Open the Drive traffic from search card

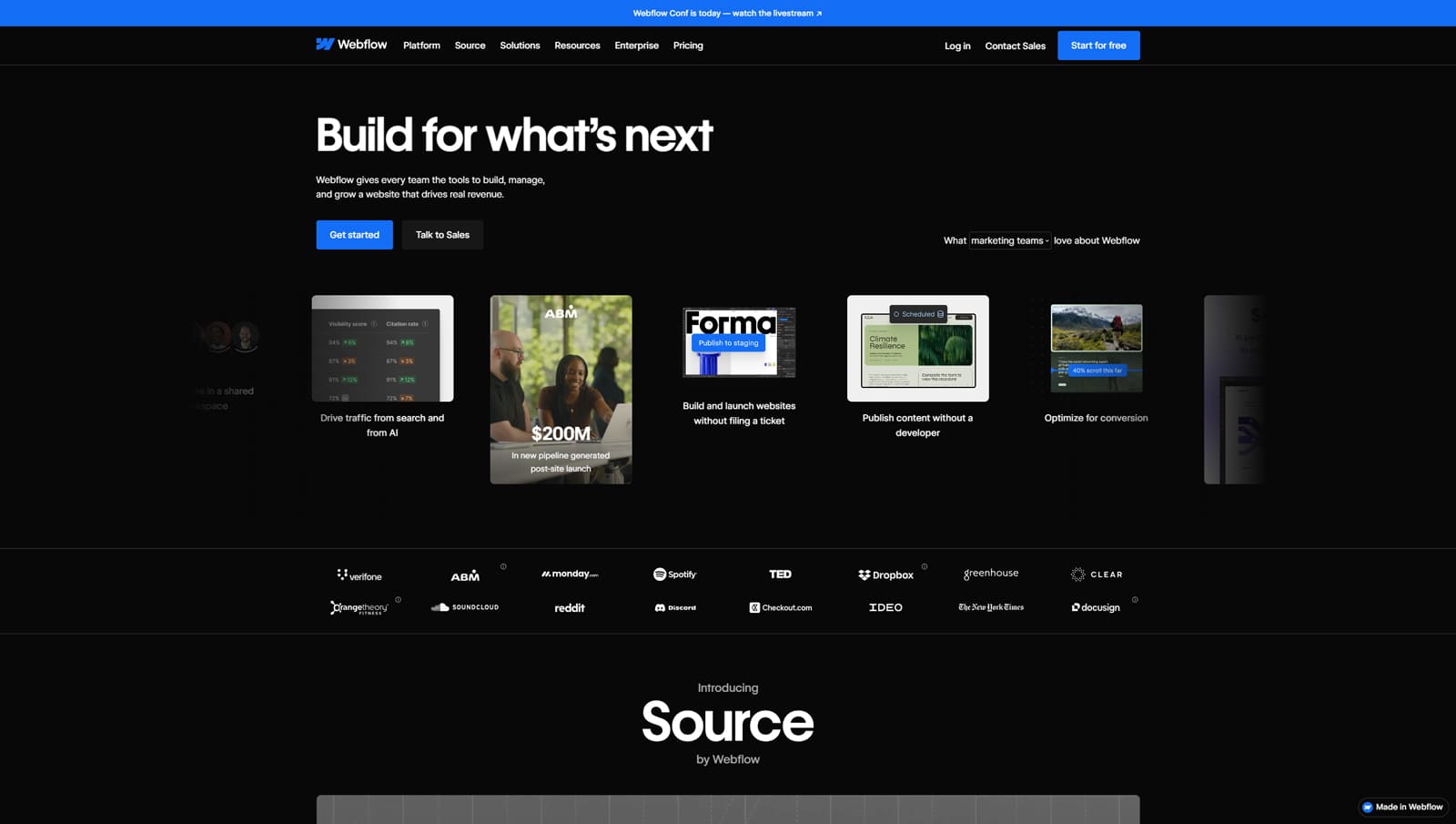pyautogui.click(x=382, y=367)
